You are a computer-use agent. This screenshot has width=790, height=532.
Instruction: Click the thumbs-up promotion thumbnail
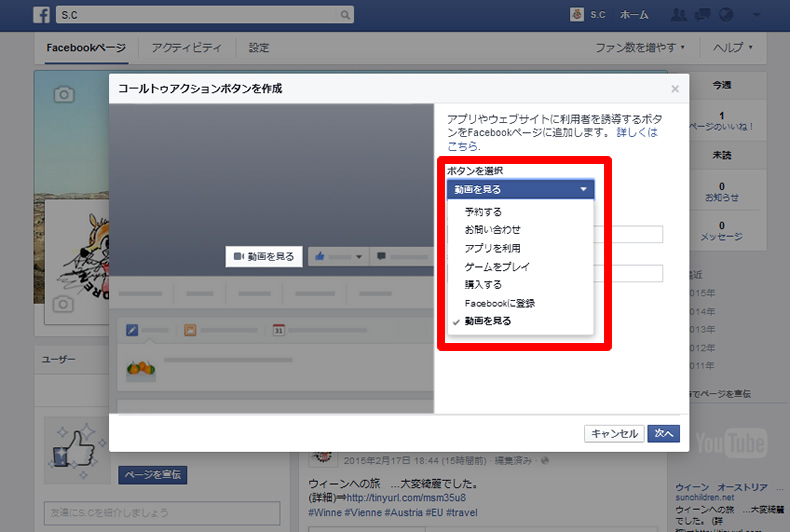pos(77,450)
